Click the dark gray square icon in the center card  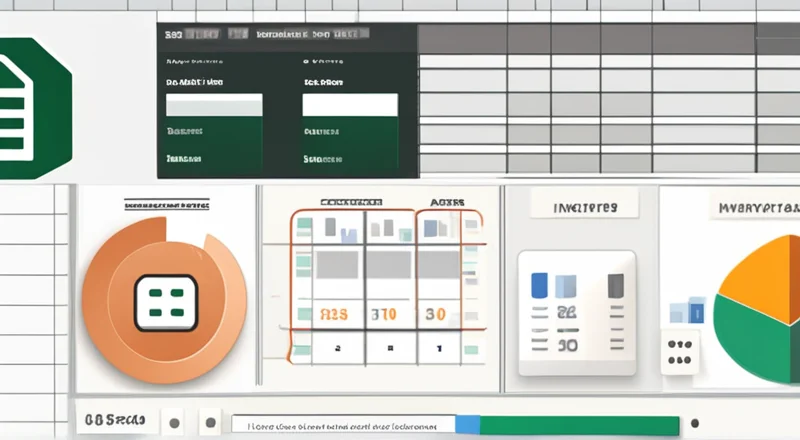[x=616, y=284]
